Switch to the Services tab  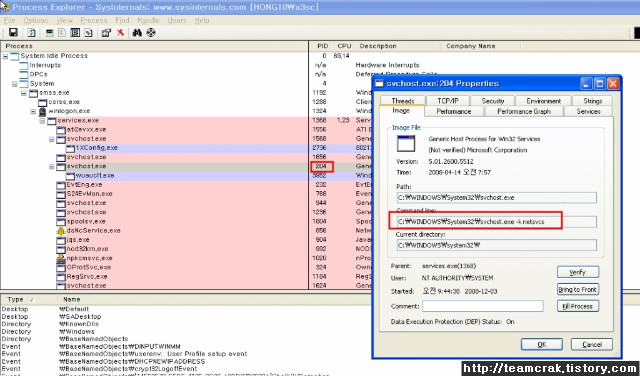coord(588,111)
